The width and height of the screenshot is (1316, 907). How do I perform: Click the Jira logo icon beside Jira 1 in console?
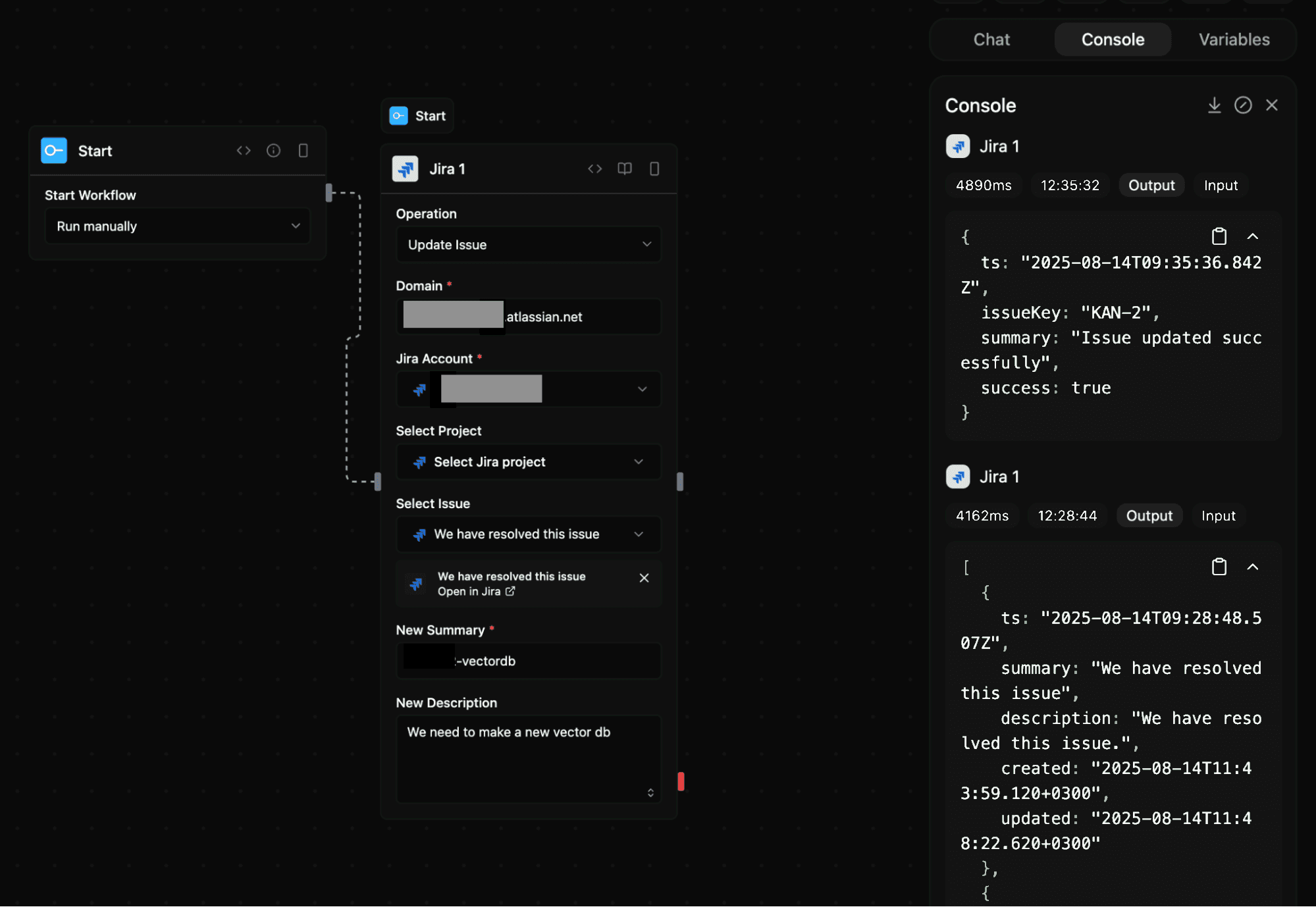pos(958,146)
